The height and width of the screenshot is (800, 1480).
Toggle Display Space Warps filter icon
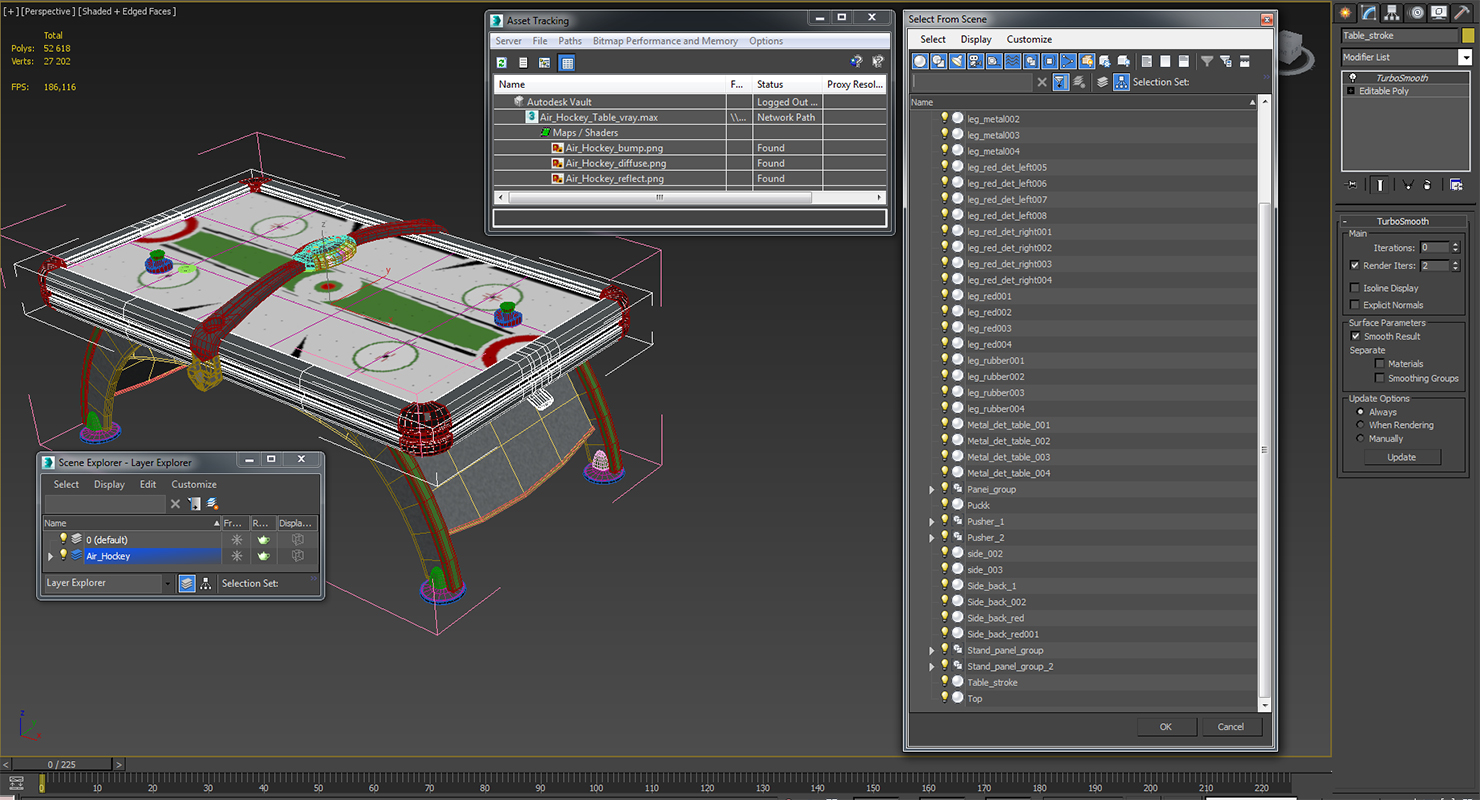click(1013, 61)
